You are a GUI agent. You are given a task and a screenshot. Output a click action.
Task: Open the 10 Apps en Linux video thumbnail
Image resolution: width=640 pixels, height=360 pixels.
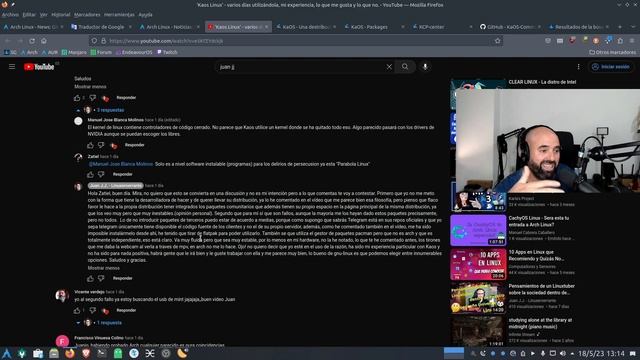tap(478, 264)
